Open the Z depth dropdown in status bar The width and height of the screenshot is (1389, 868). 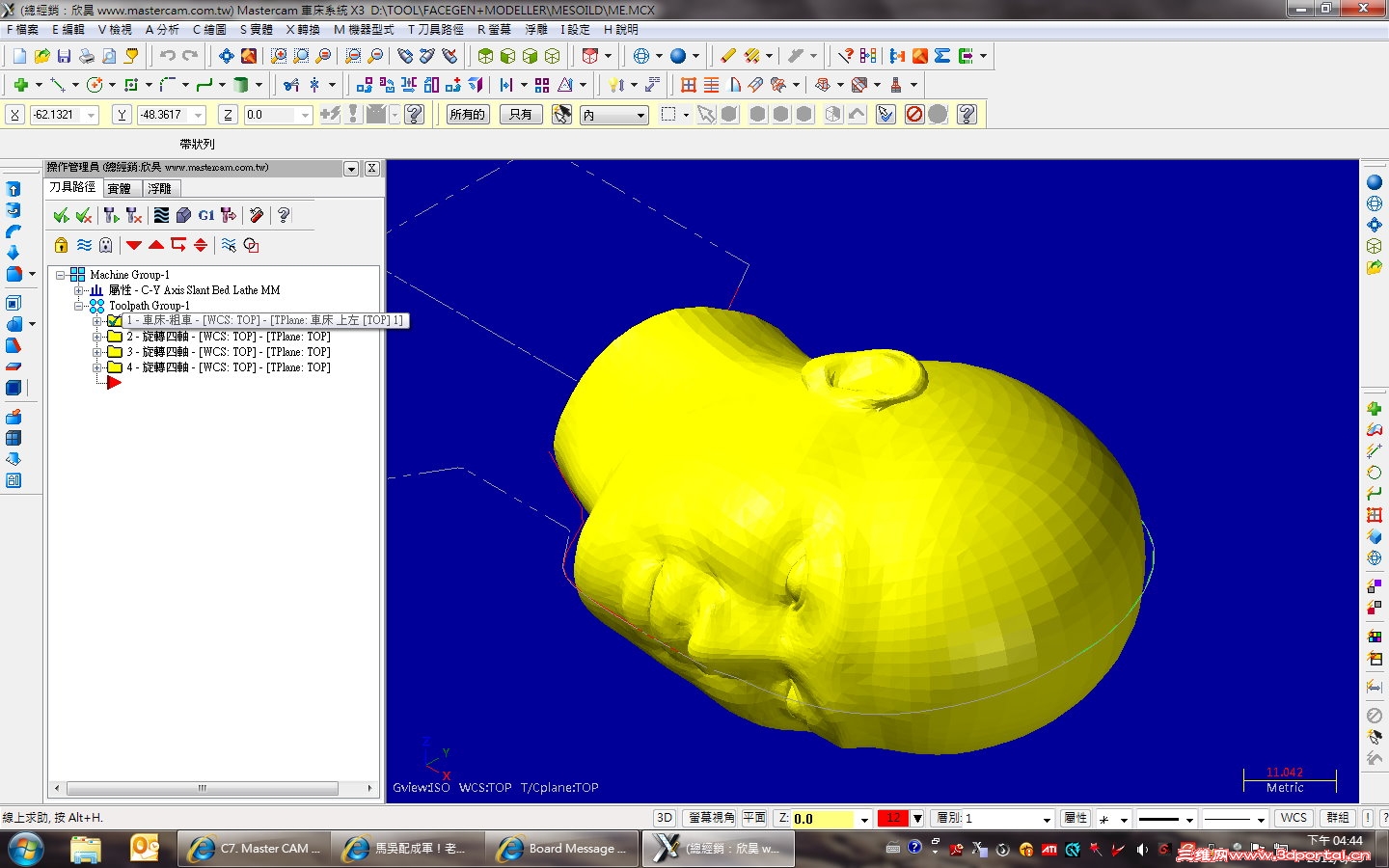(x=864, y=819)
